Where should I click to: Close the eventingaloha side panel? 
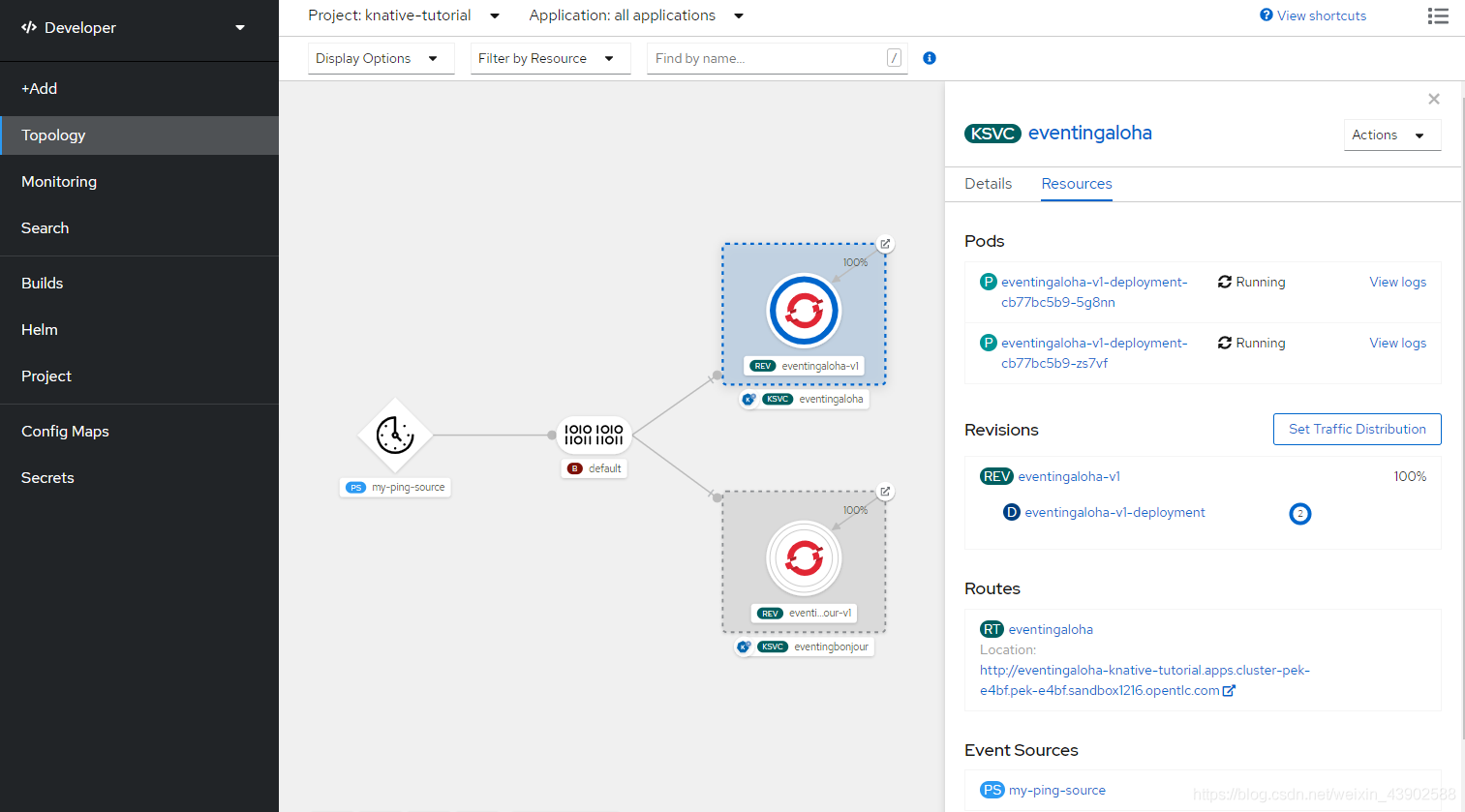coord(1434,99)
